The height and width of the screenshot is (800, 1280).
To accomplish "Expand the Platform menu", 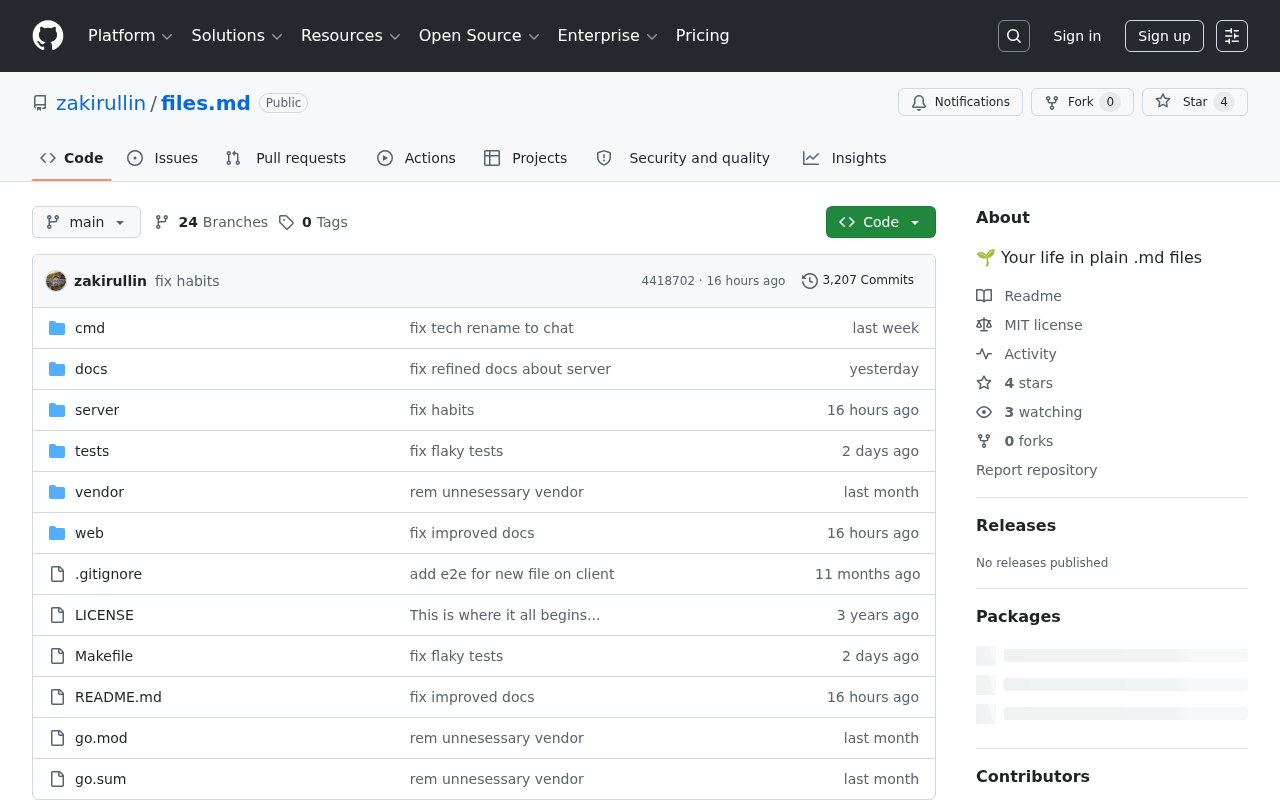I will (130, 36).
